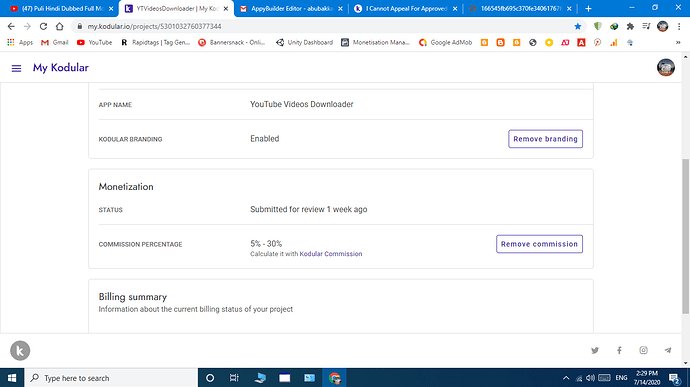Viewport: 690px width, 387px height.
Task: Click the Chrome icon on the taskbar
Action: click(x=334, y=378)
